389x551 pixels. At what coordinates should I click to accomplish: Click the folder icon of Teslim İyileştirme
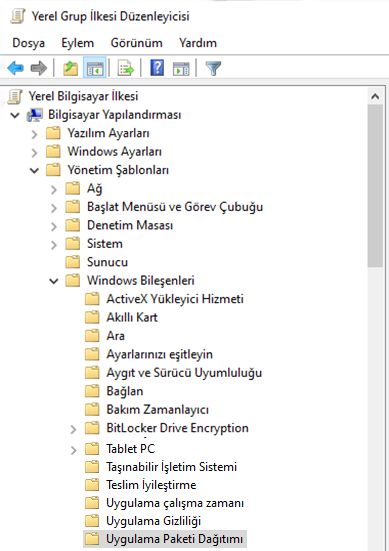click(92, 485)
